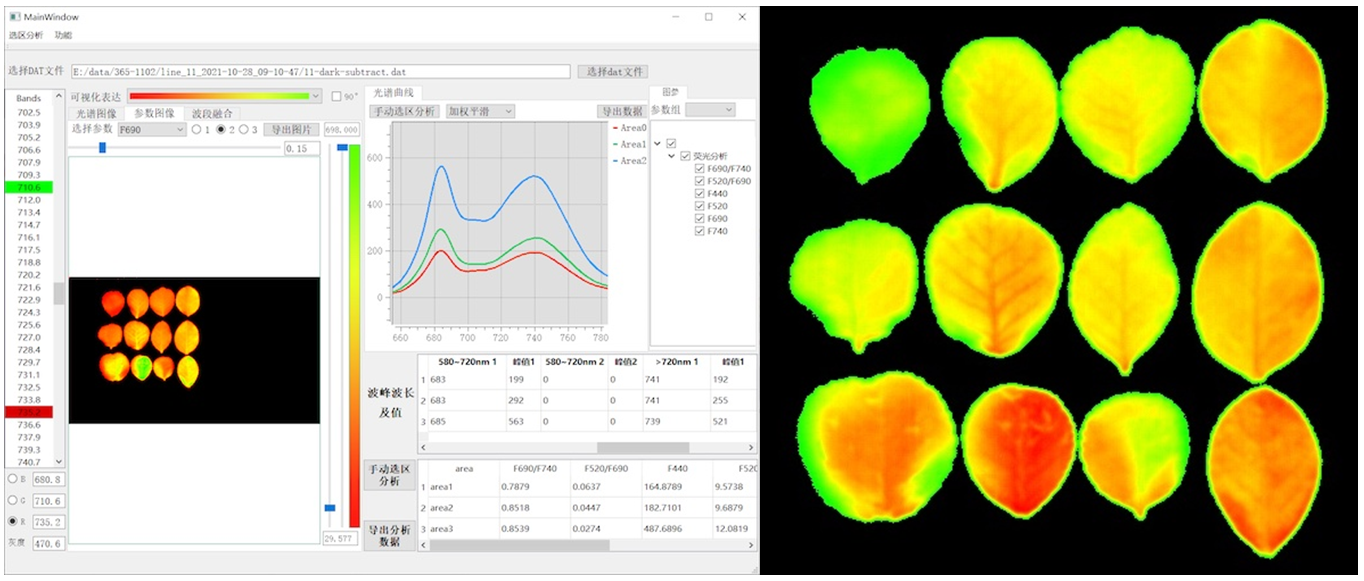Open the 功能 menu
This screenshot has height=581, width=1364.
pyautogui.click(x=63, y=35)
